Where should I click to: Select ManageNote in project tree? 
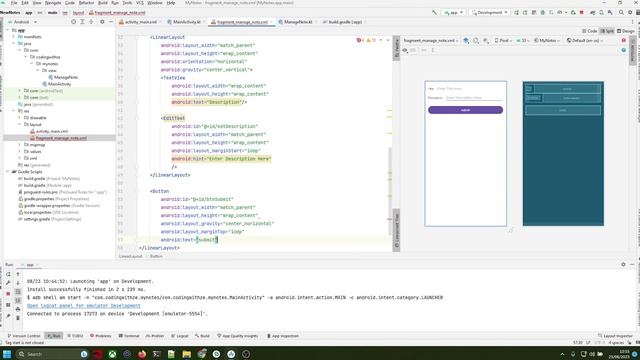click(x=65, y=77)
